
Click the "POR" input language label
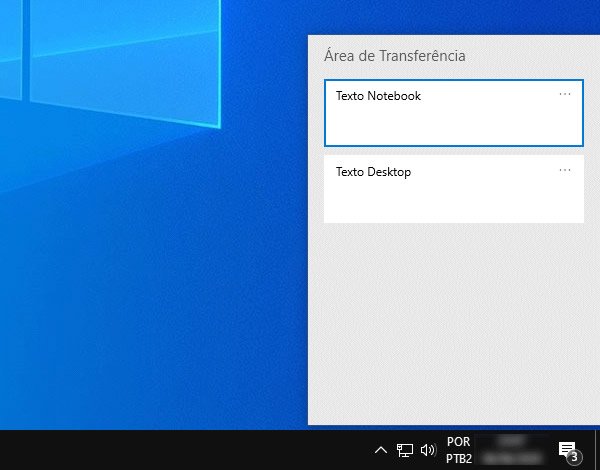coord(459,441)
